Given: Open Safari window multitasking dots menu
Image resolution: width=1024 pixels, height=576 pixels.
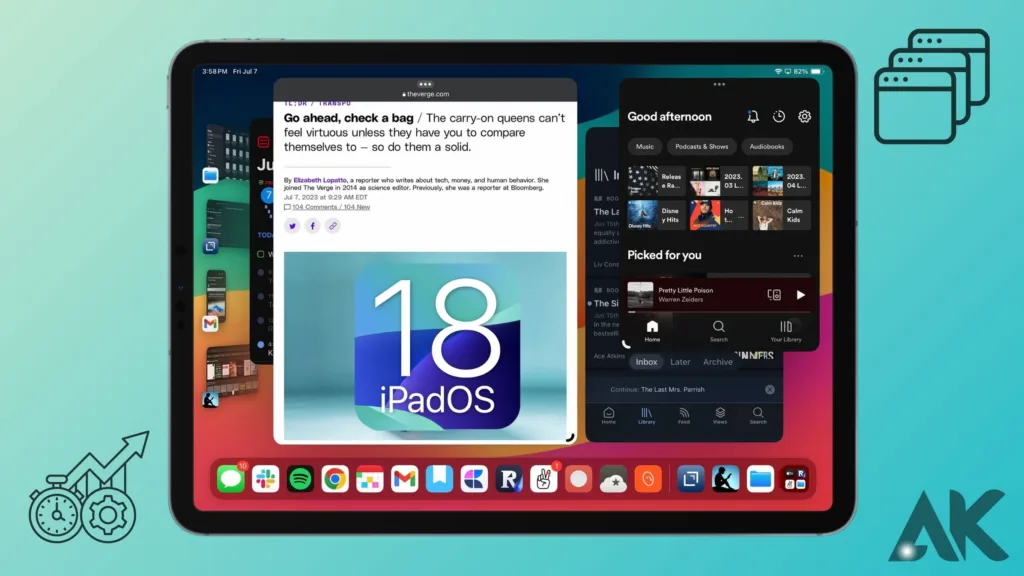Looking at the screenshot, I should [425, 84].
